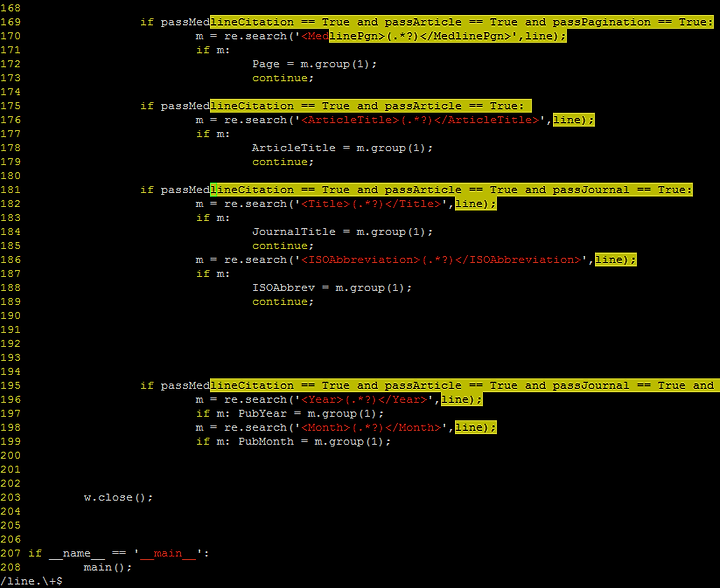
Task: Click '<Year>' regex string on line 196
Action: 364,400
